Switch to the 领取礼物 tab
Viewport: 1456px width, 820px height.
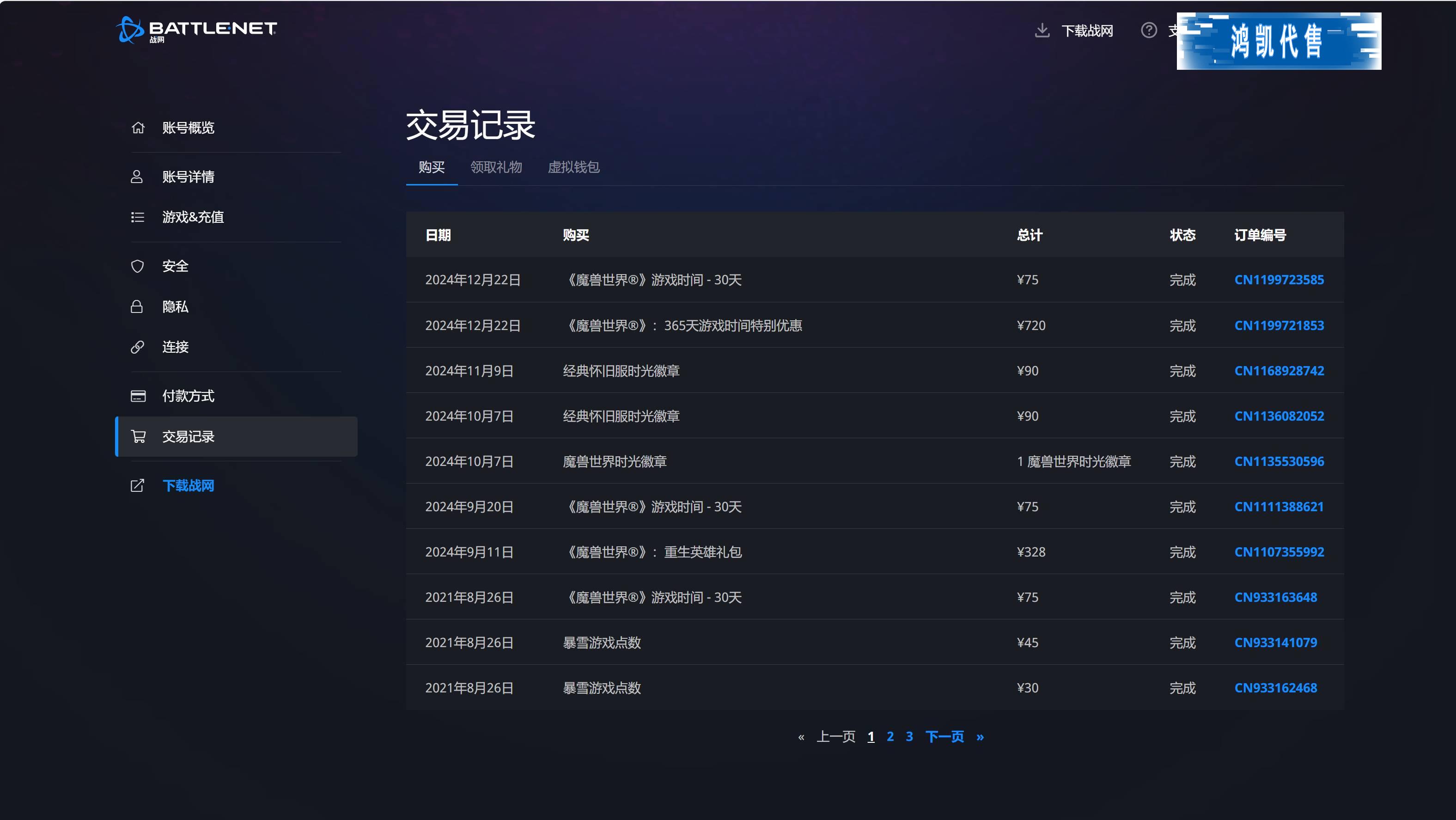pyautogui.click(x=496, y=167)
